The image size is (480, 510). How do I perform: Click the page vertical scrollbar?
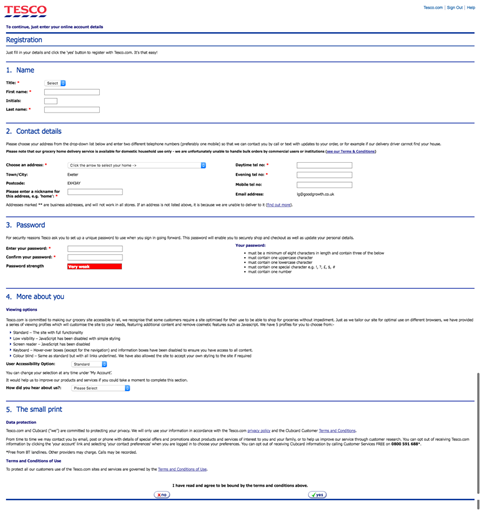pos(478,433)
